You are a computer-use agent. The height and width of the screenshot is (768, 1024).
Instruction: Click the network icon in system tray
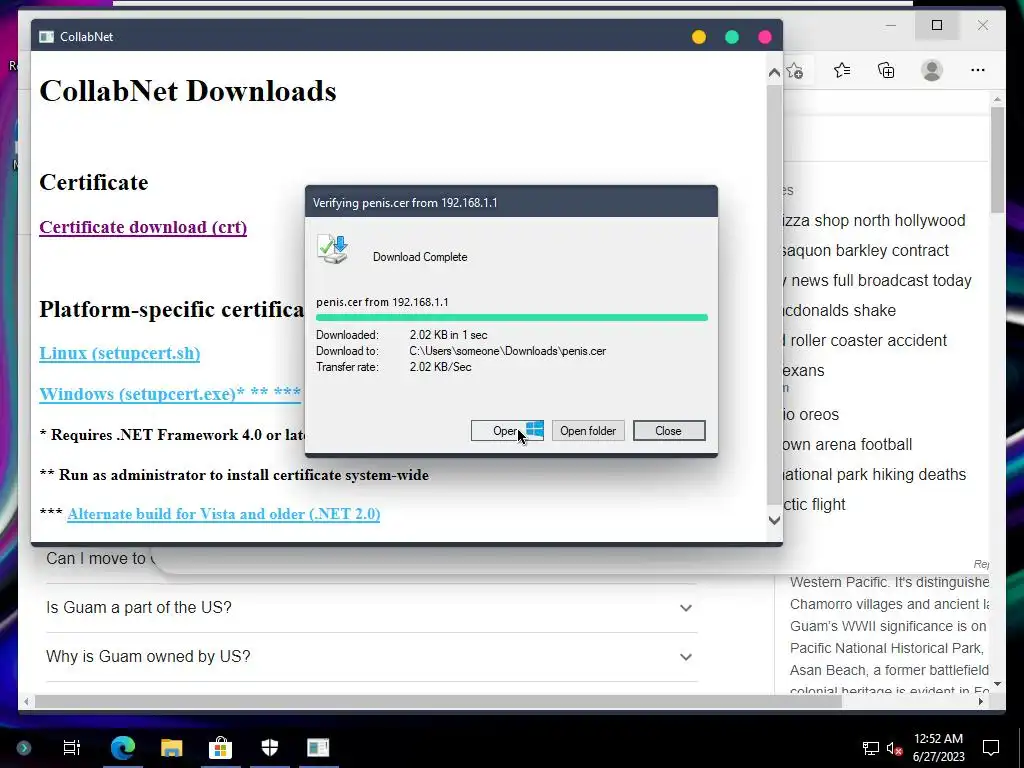tap(871, 748)
